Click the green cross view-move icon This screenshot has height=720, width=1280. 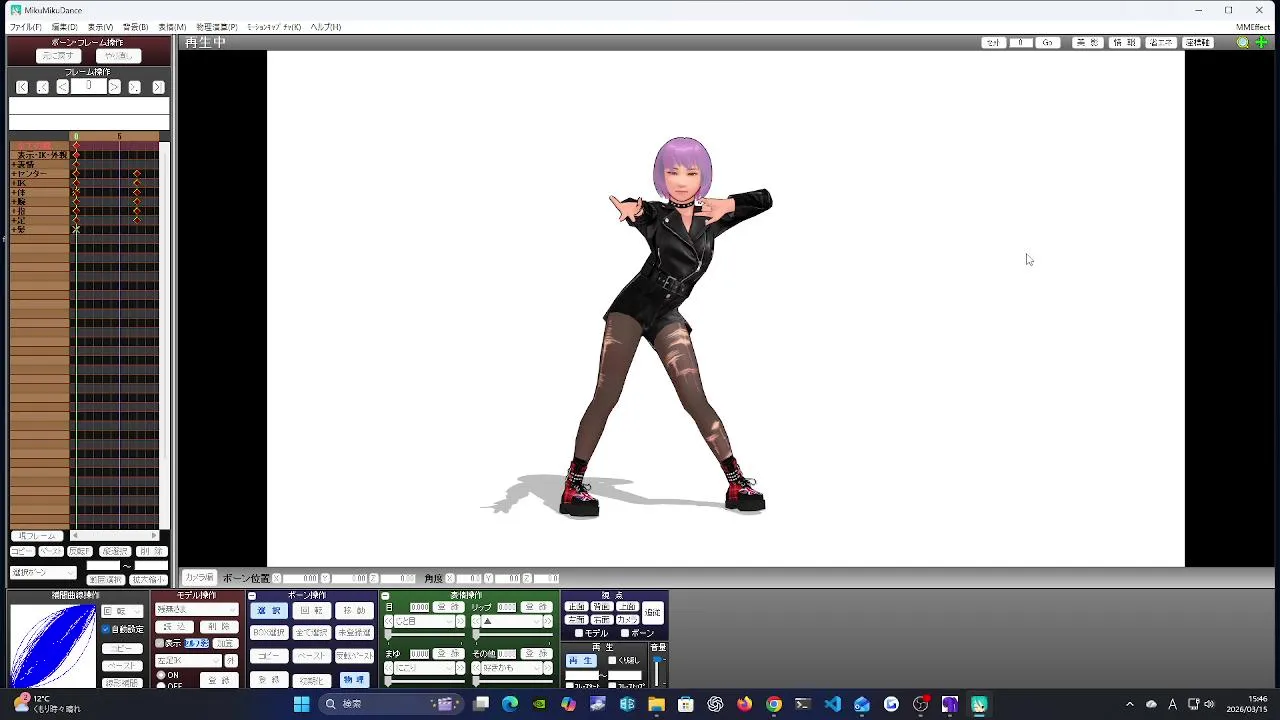click(x=1262, y=43)
